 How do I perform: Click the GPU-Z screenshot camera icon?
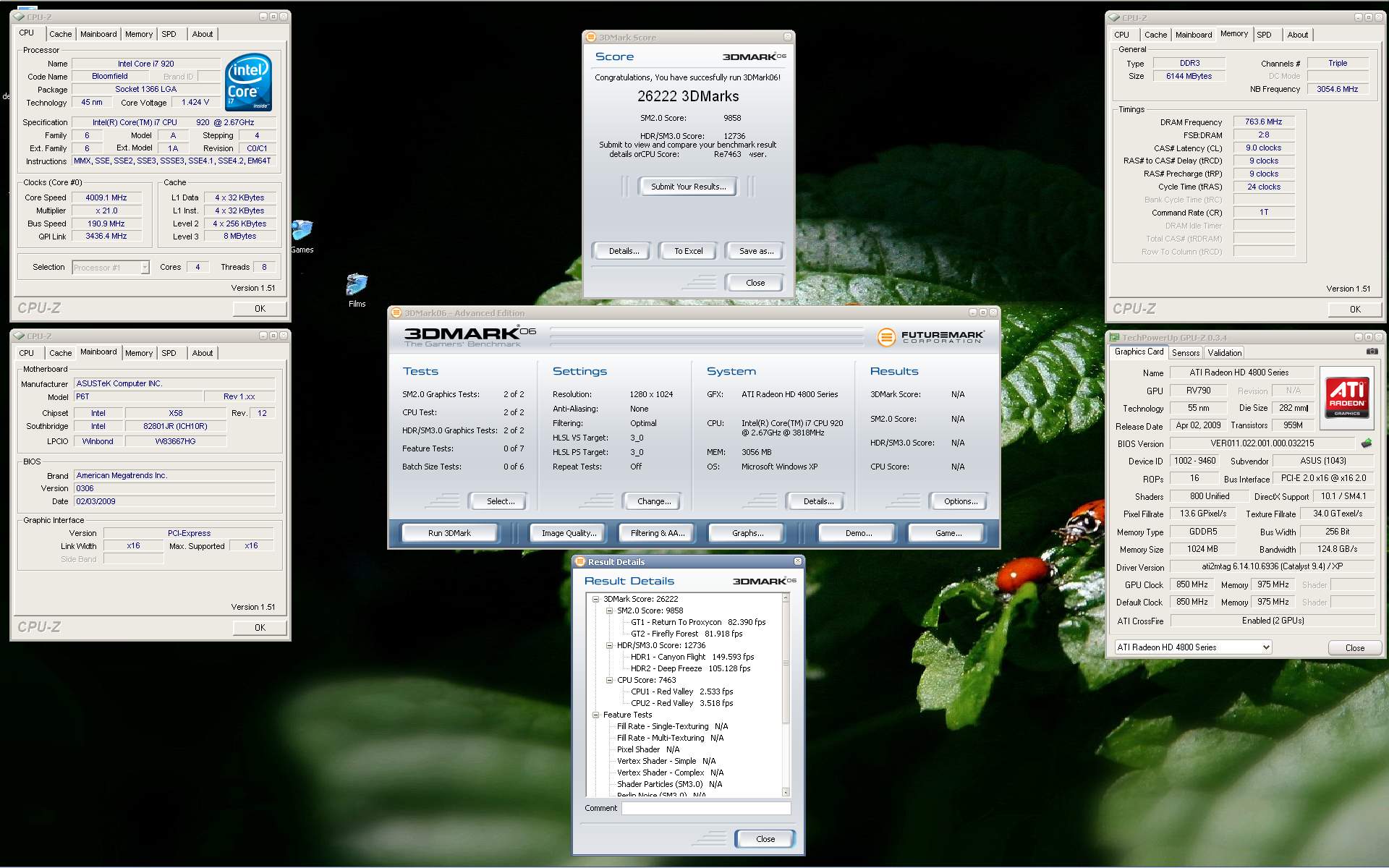[x=1372, y=352]
